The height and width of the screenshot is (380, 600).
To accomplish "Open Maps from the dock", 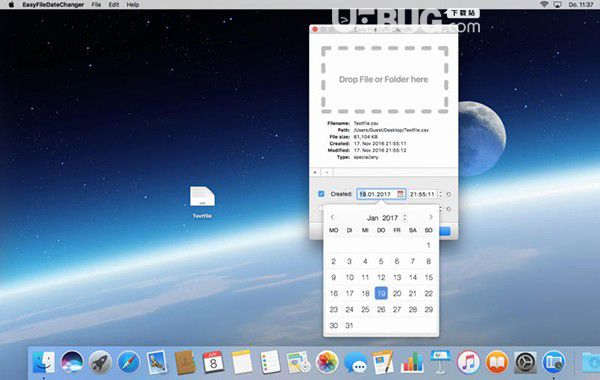I will [x=298, y=362].
